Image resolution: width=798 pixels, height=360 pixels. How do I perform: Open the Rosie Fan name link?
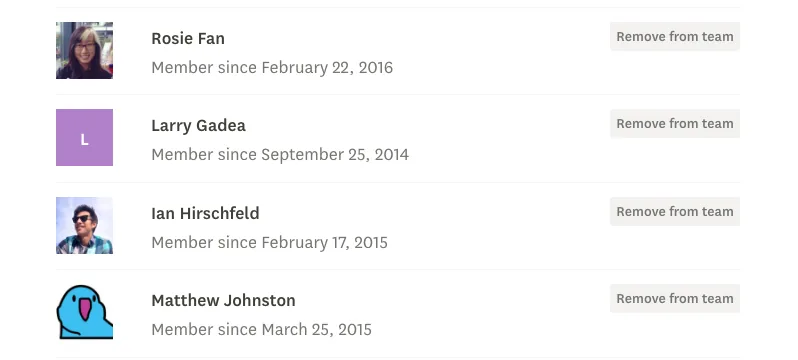[x=188, y=39]
